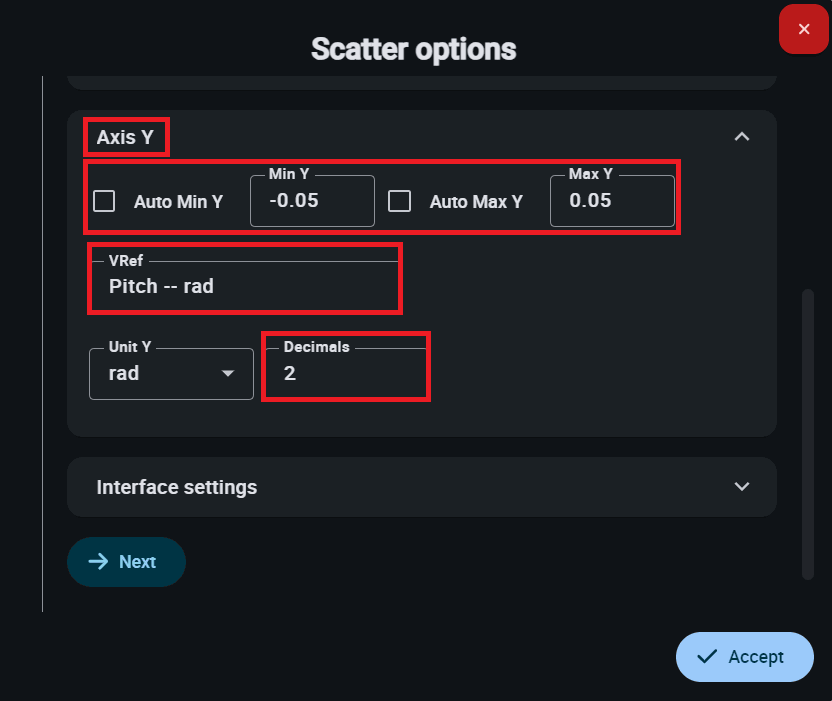Click the vertical scrollbar thumb
The width and height of the screenshot is (832, 701).
point(807,433)
